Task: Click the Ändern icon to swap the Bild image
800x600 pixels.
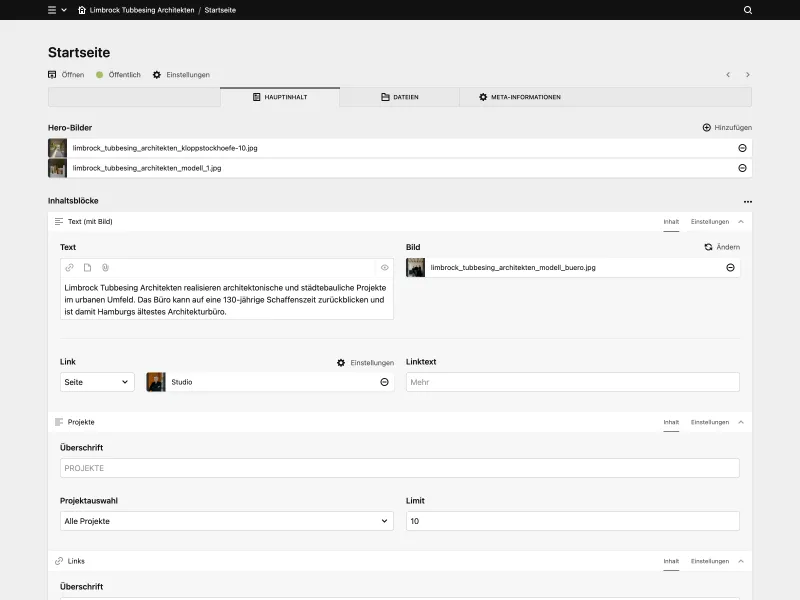Action: pyautogui.click(x=709, y=246)
